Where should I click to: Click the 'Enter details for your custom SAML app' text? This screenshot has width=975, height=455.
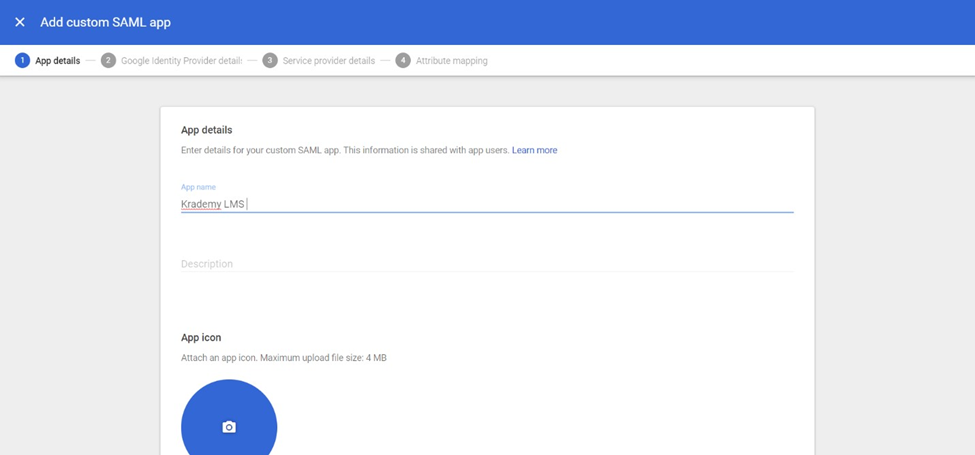pyautogui.click(x=261, y=150)
